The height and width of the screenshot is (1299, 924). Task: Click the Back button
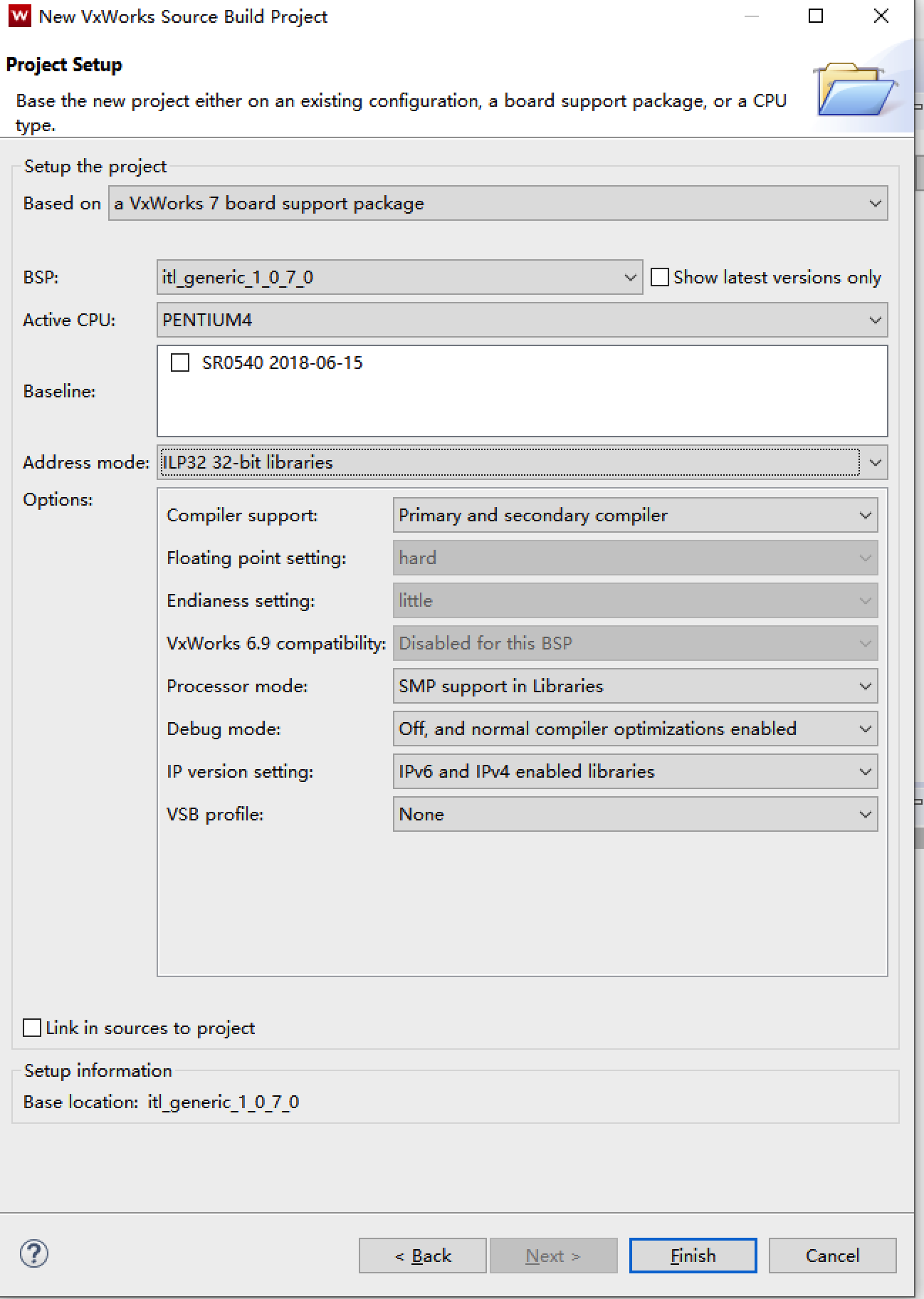(x=423, y=1256)
